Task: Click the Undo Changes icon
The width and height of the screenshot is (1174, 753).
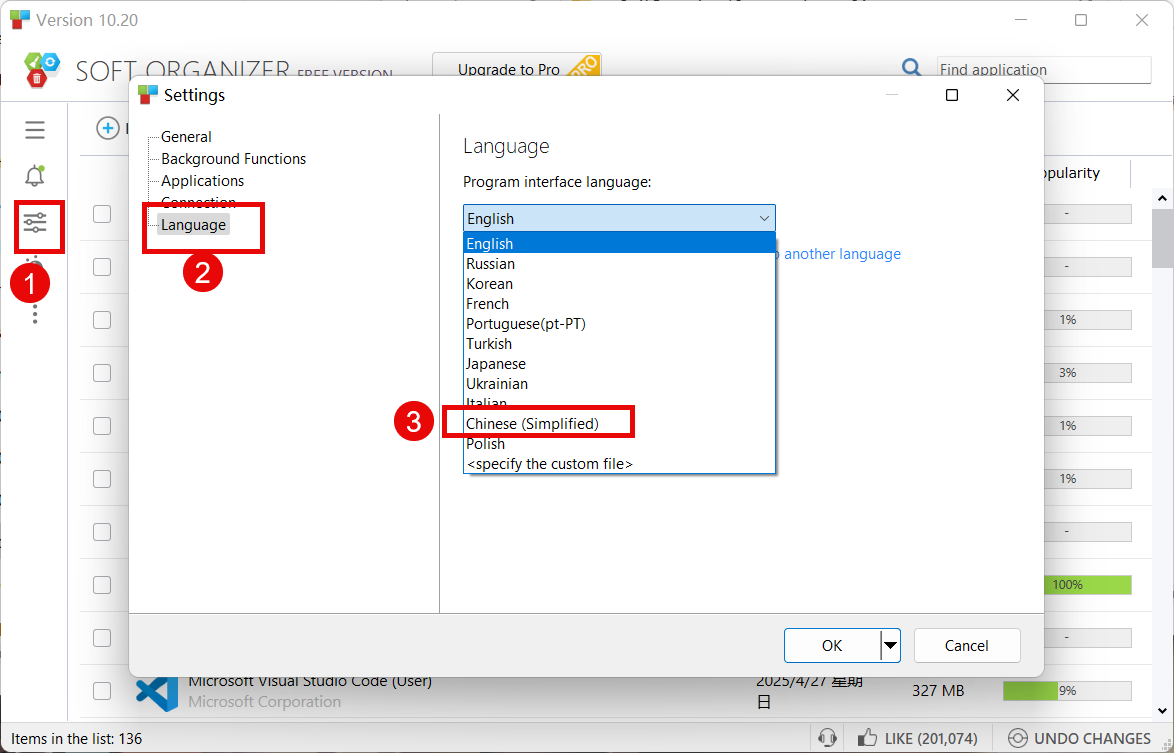Action: (x=1017, y=738)
